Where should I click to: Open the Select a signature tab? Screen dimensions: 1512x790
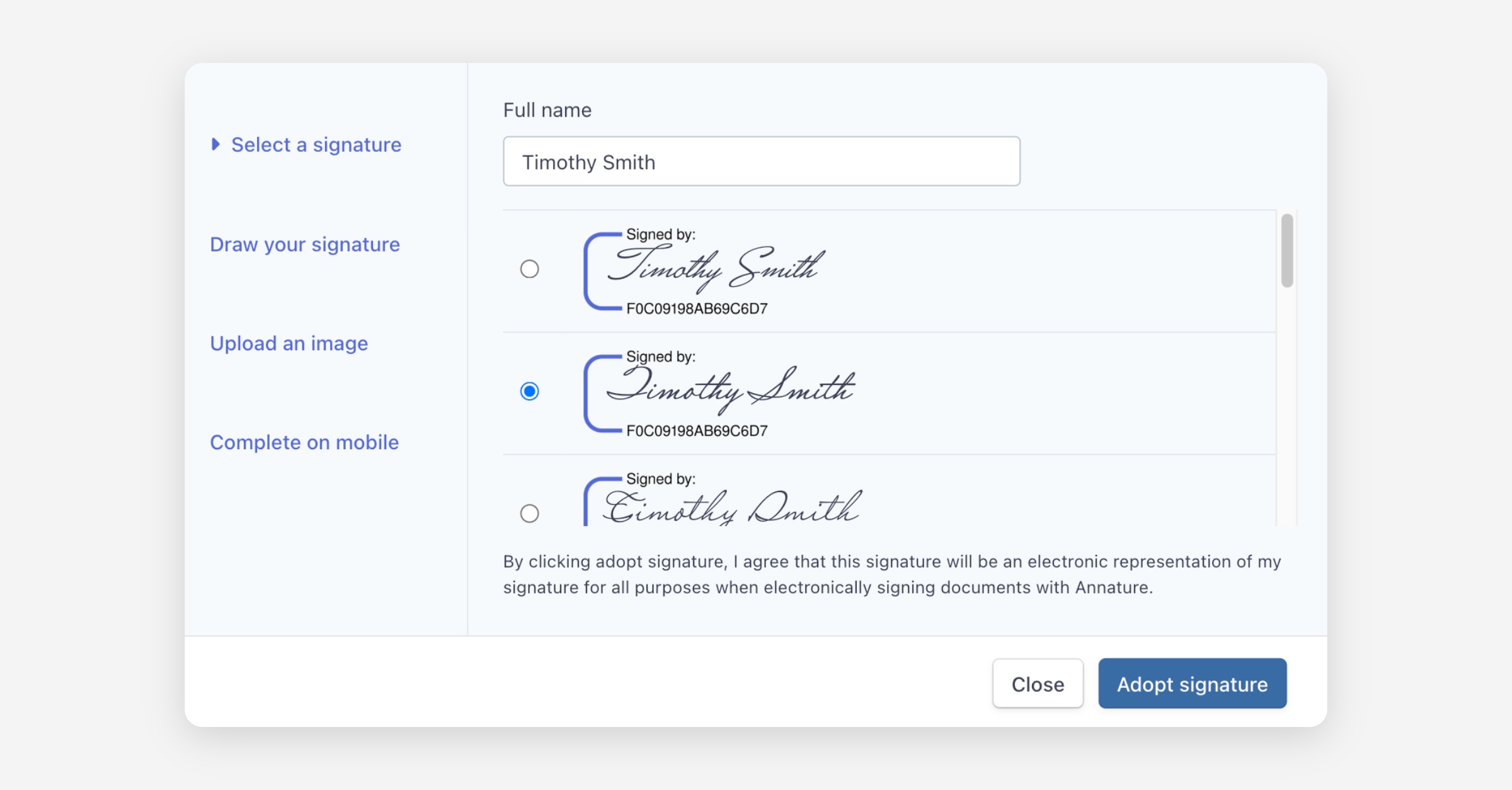(x=316, y=145)
